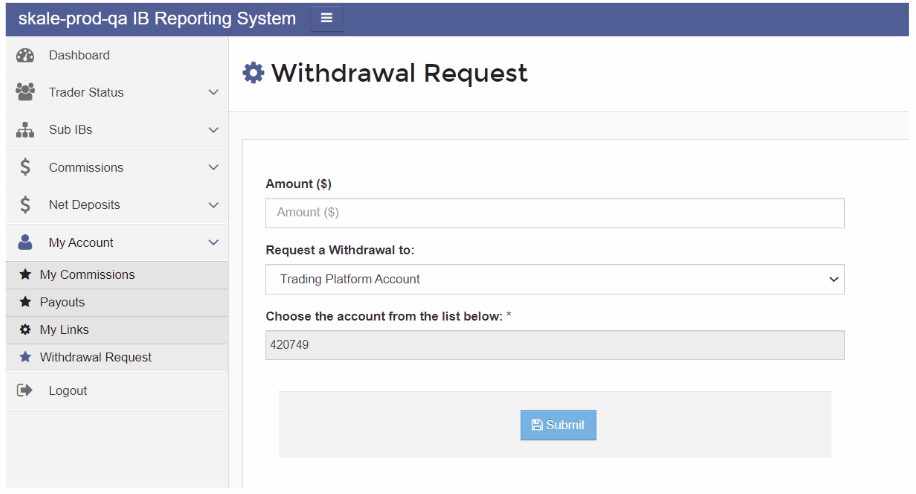This screenshot has height=494, width=916.
Task: Open My Commissions menu item
Action: point(87,275)
